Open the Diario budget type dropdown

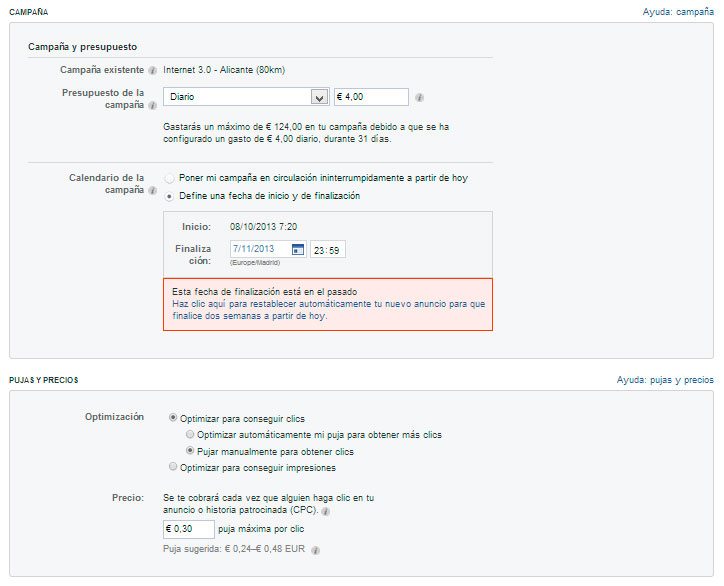[246, 97]
